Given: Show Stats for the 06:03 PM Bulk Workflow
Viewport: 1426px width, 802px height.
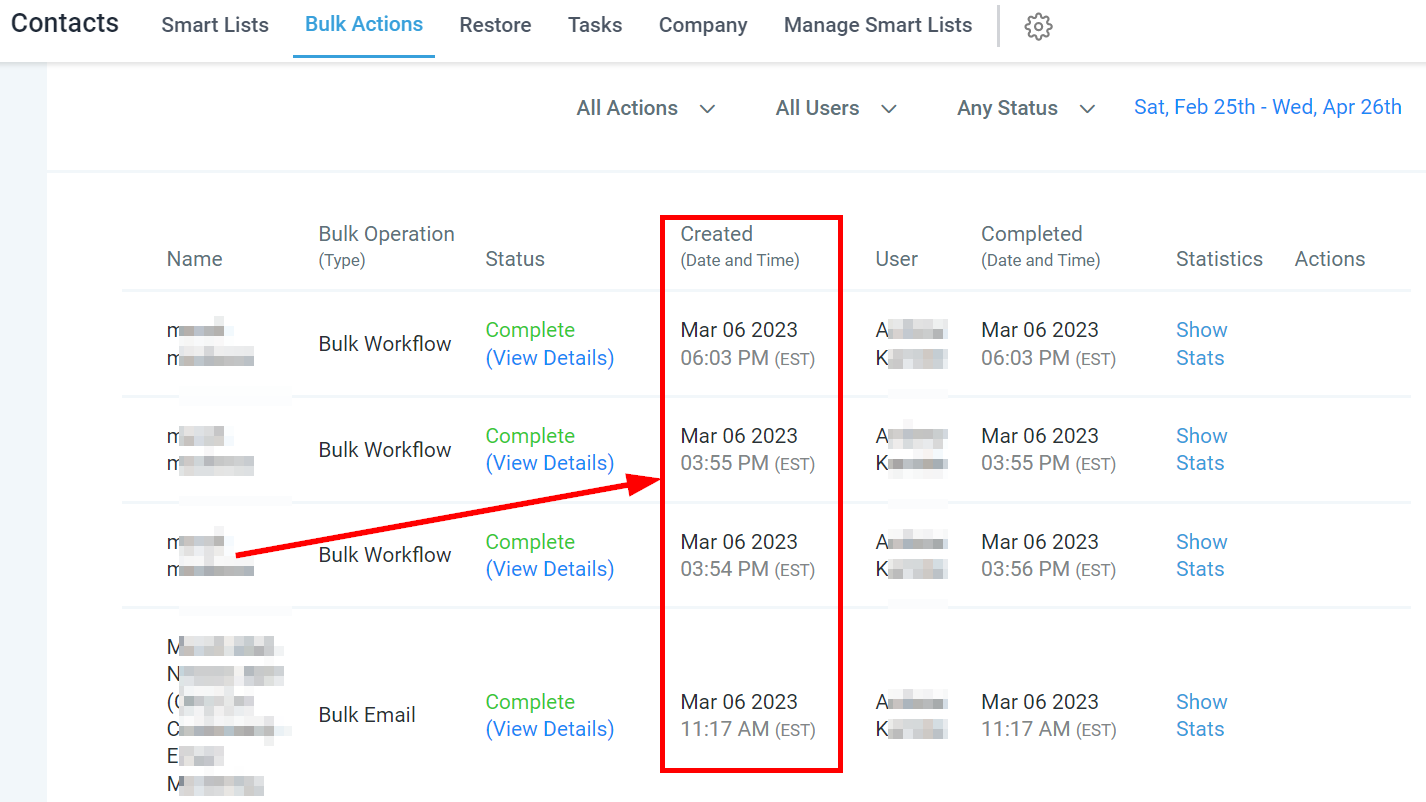Looking at the screenshot, I should pos(1201,344).
